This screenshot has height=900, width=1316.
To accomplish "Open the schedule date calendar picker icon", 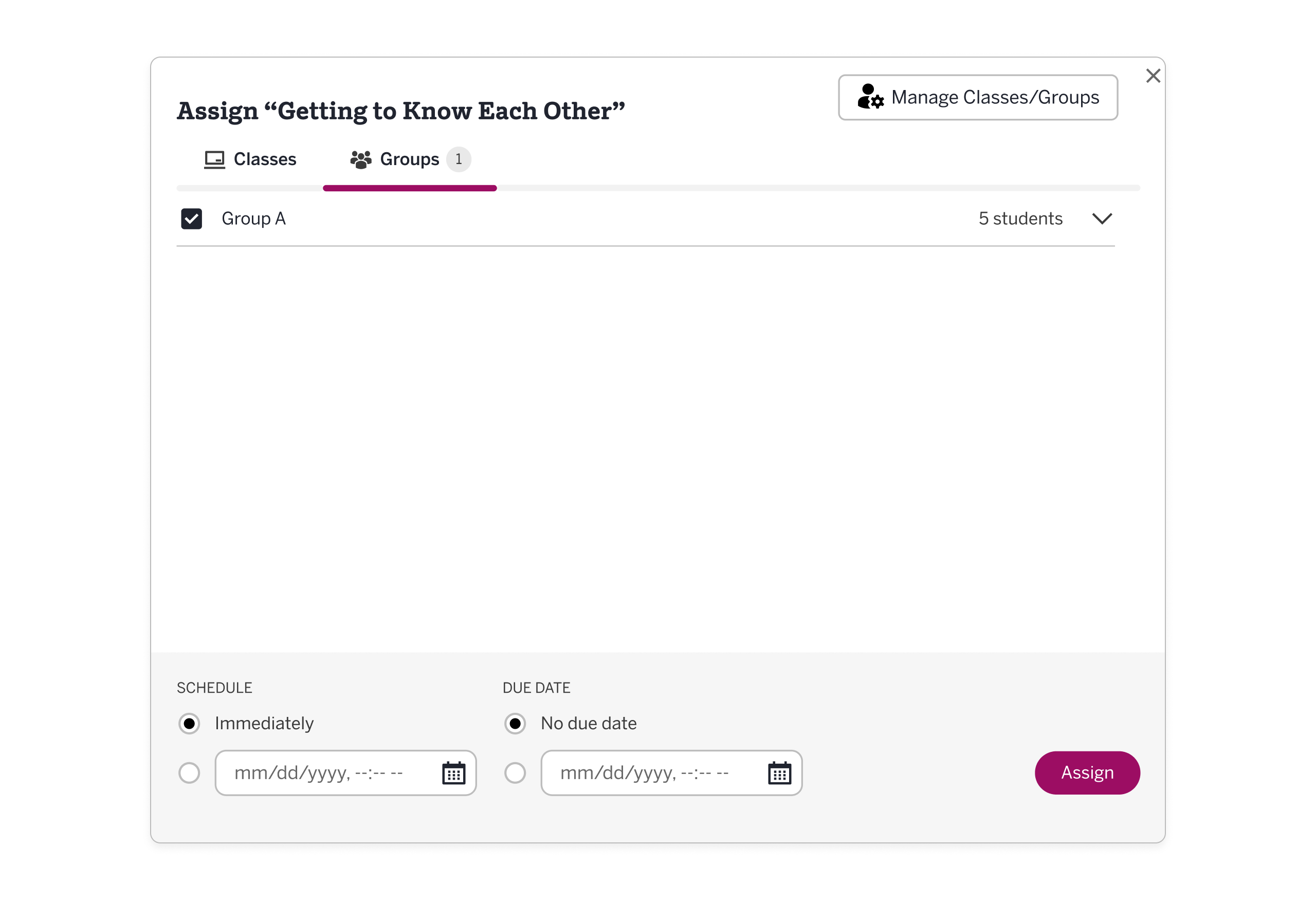I will (453, 773).
